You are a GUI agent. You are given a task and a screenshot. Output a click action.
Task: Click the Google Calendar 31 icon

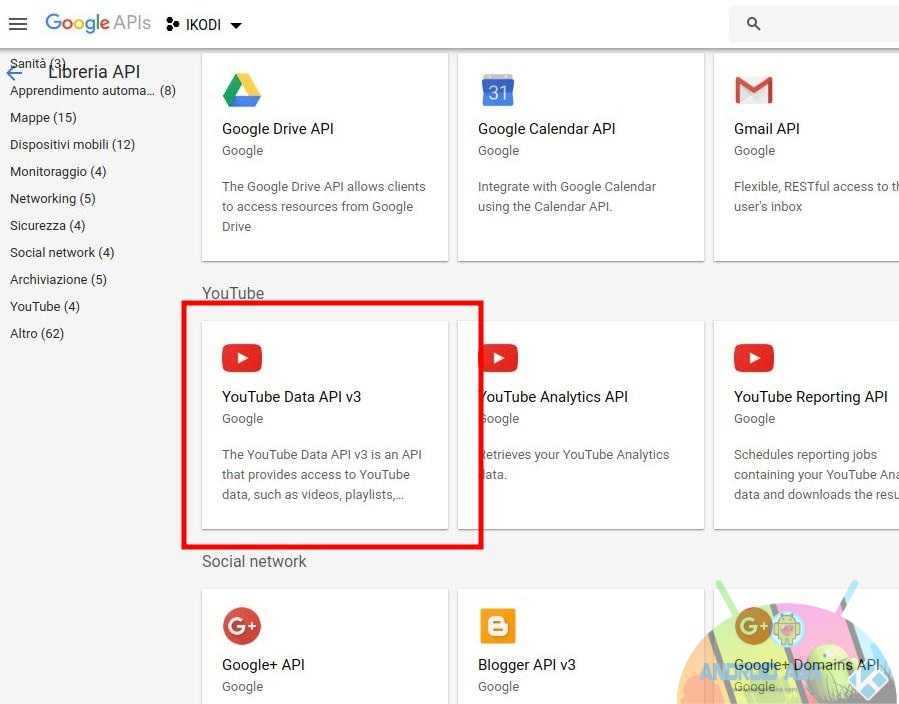coord(497,90)
